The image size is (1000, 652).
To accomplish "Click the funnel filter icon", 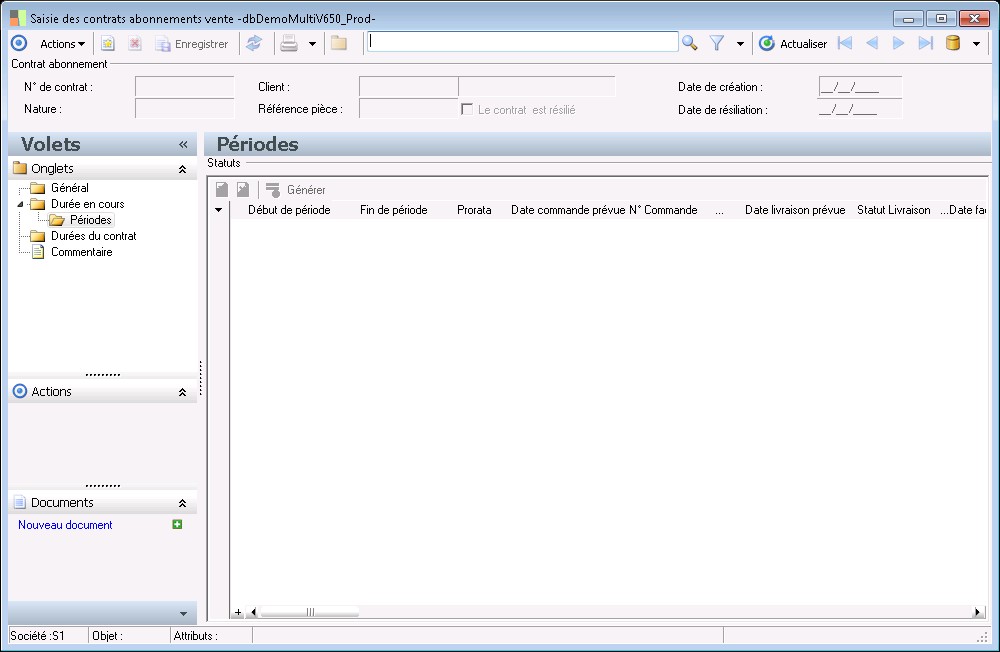I will [717, 43].
